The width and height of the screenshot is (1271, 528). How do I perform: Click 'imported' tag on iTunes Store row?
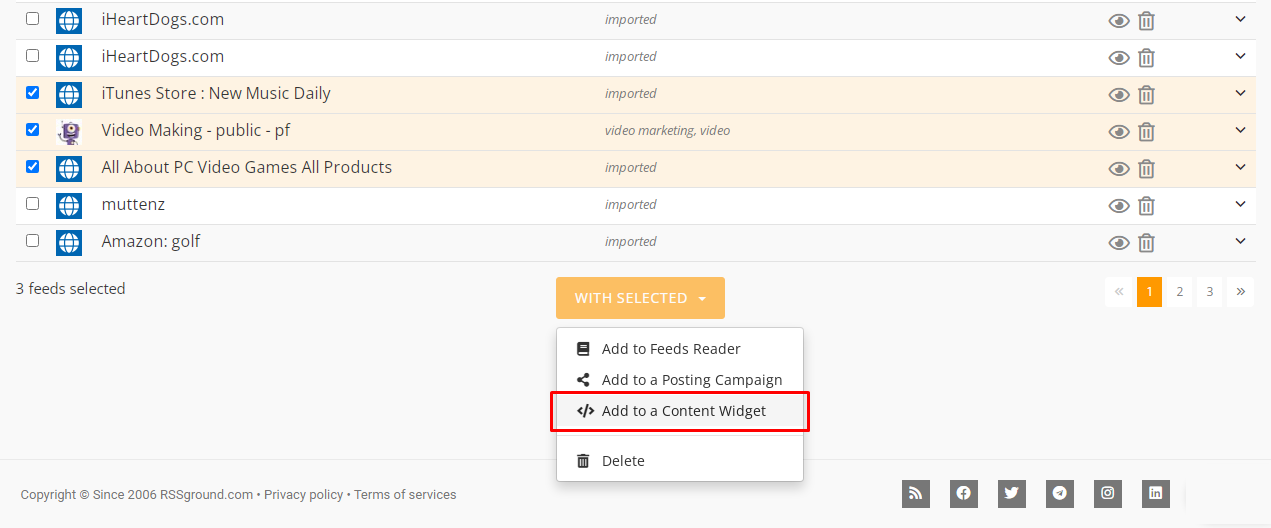pyautogui.click(x=630, y=94)
